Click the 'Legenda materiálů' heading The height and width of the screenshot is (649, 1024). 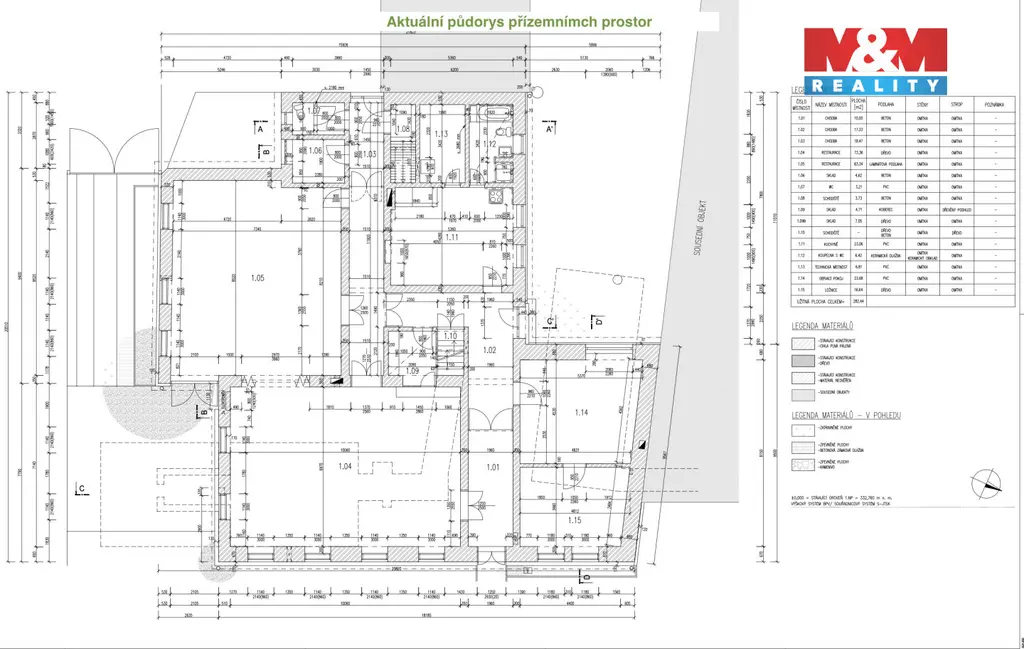[x=824, y=326]
